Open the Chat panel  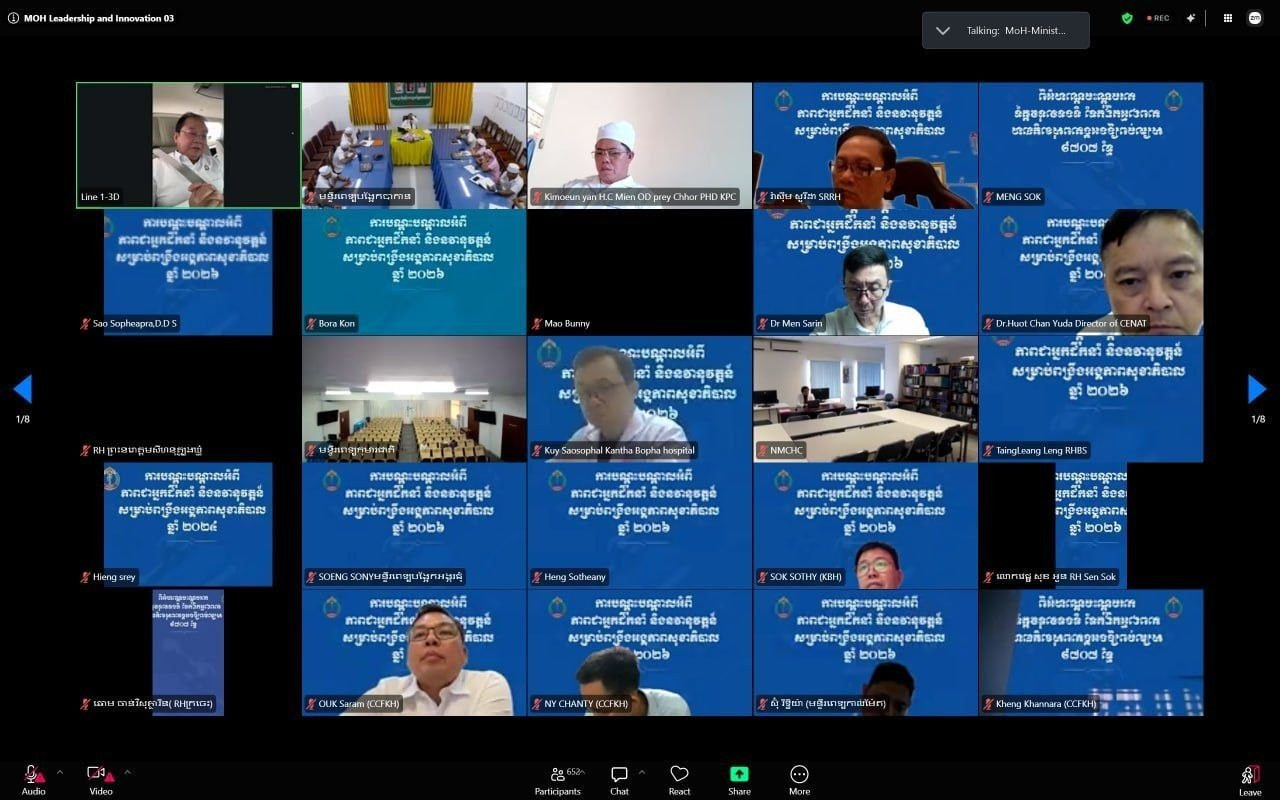(x=619, y=780)
